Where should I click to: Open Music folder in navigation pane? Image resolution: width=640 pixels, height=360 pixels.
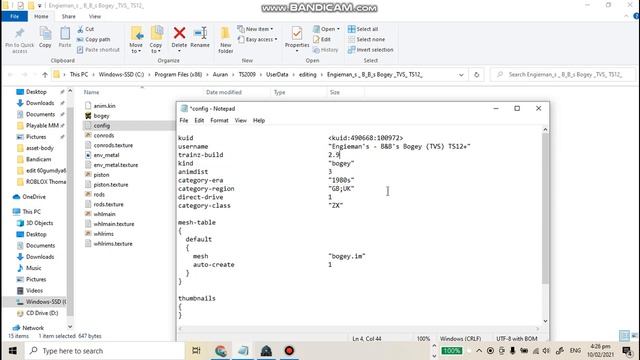click(33, 268)
